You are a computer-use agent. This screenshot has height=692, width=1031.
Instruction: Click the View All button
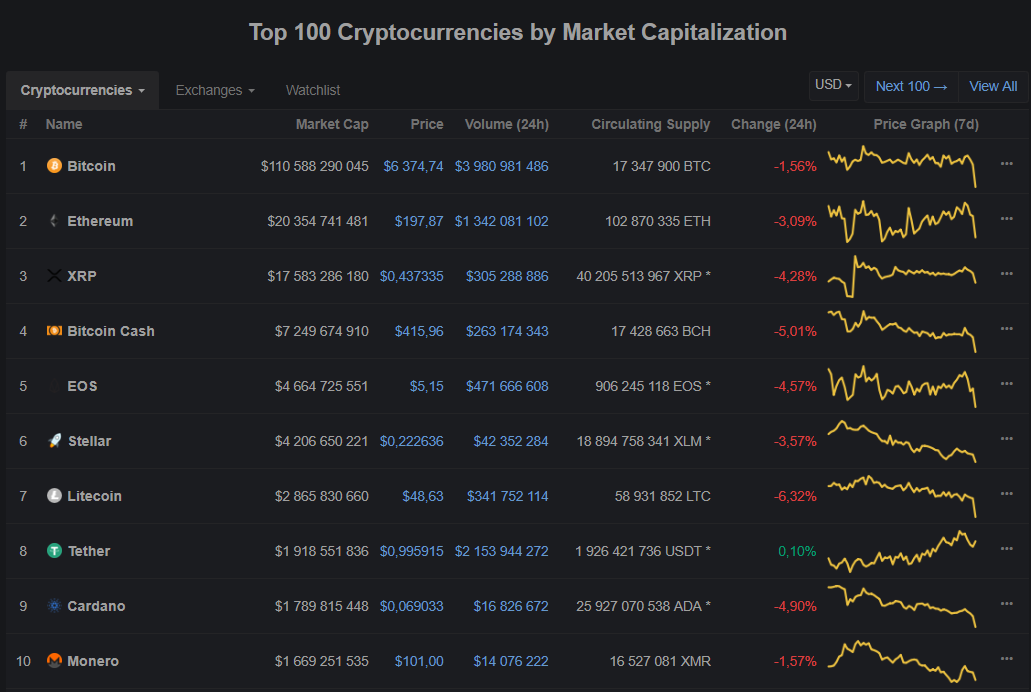click(993, 86)
